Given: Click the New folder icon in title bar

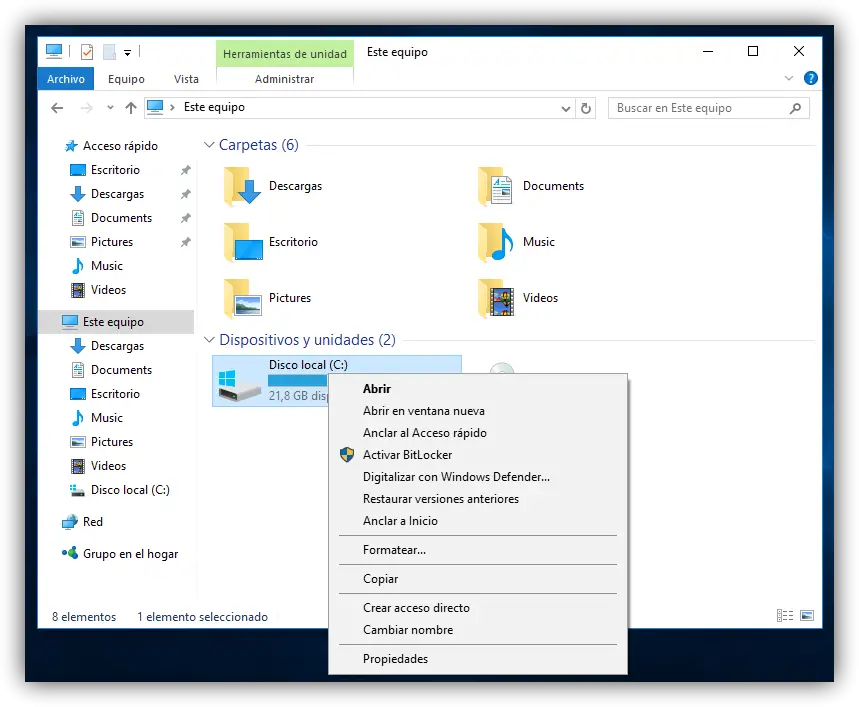Looking at the screenshot, I should [110, 52].
